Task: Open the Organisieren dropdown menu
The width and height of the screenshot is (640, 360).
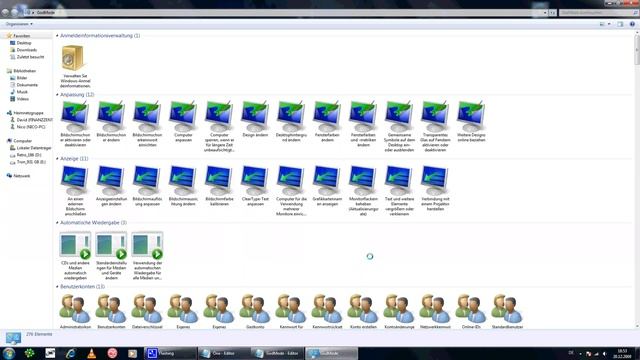Action: pos(19,24)
